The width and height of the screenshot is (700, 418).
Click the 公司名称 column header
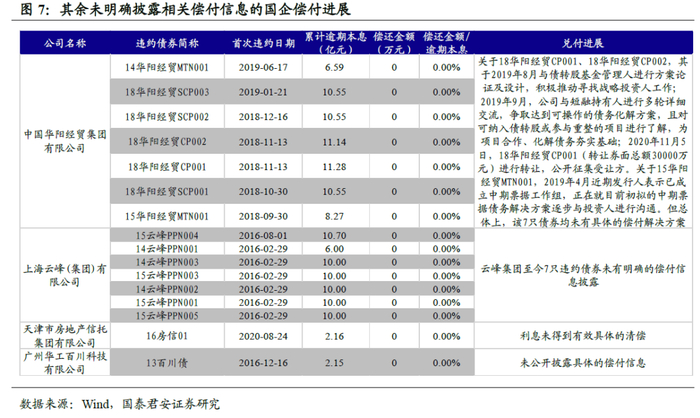65,43
